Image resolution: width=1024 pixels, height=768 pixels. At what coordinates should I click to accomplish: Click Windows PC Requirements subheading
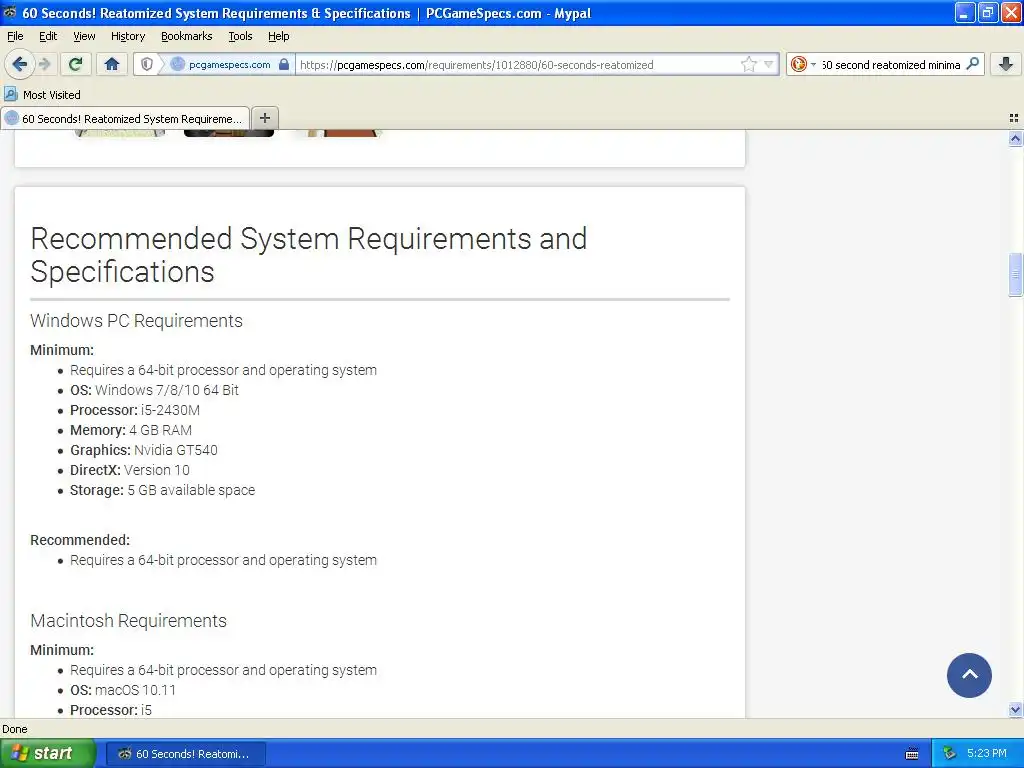point(136,321)
